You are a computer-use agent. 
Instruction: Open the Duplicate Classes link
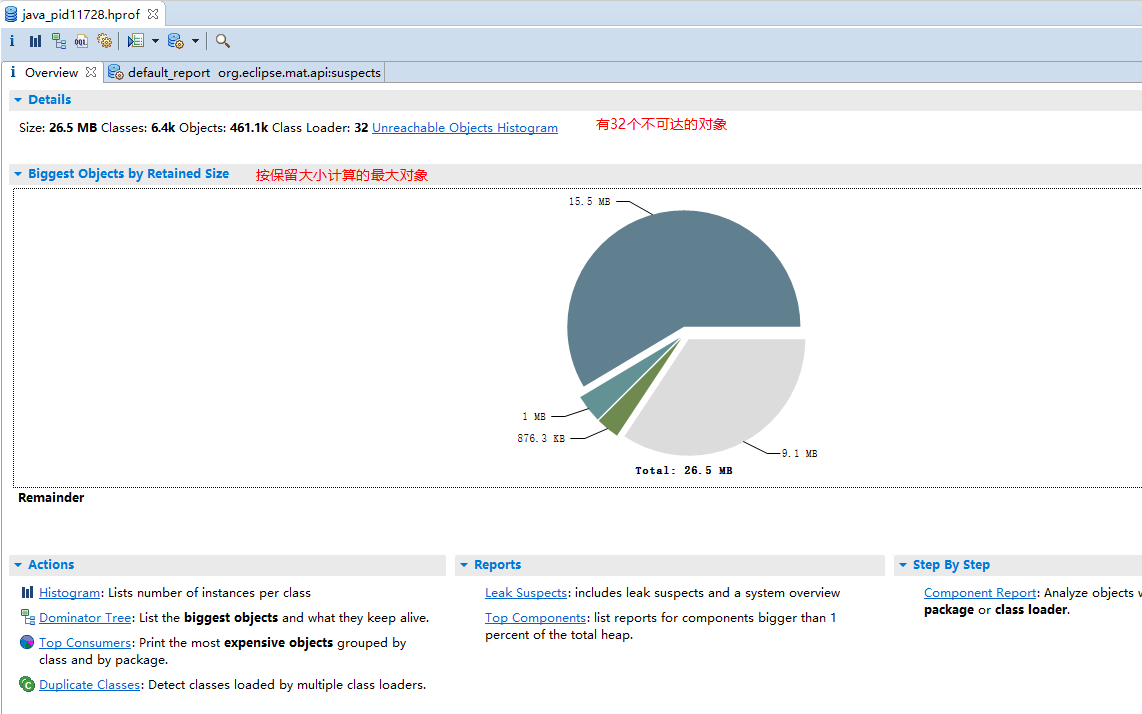point(89,685)
